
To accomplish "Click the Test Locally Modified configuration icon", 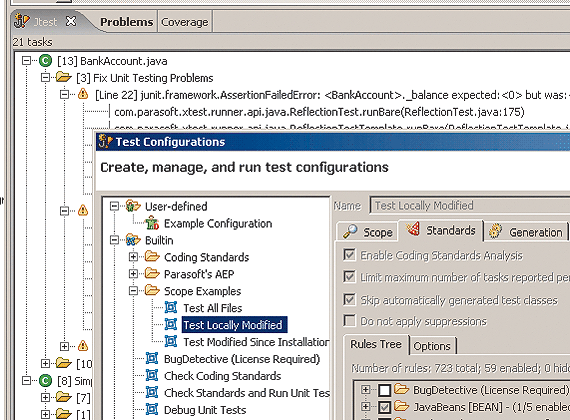I will (171, 324).
